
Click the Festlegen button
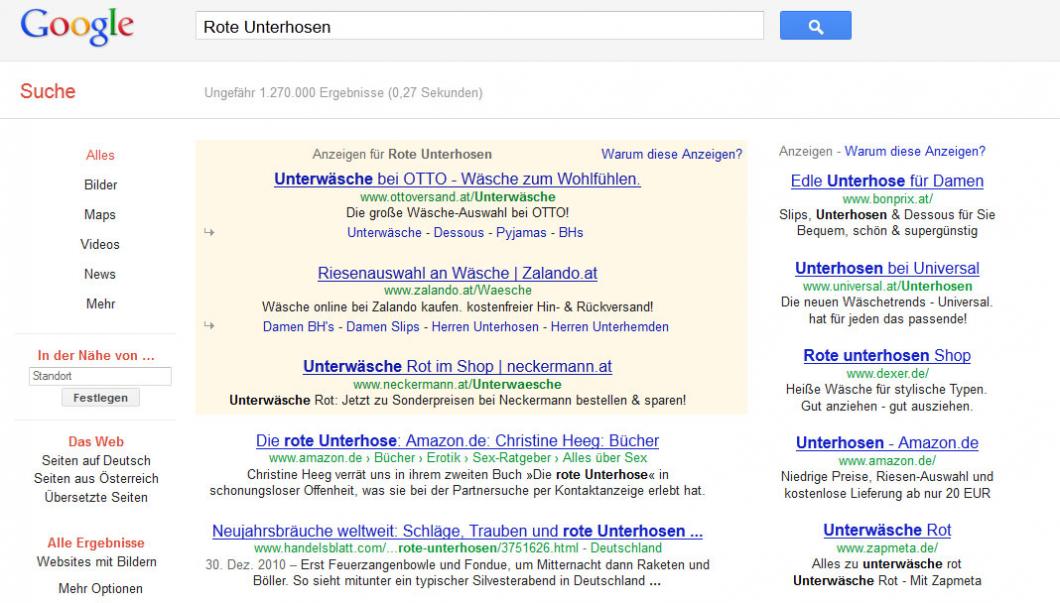[100, 397]
